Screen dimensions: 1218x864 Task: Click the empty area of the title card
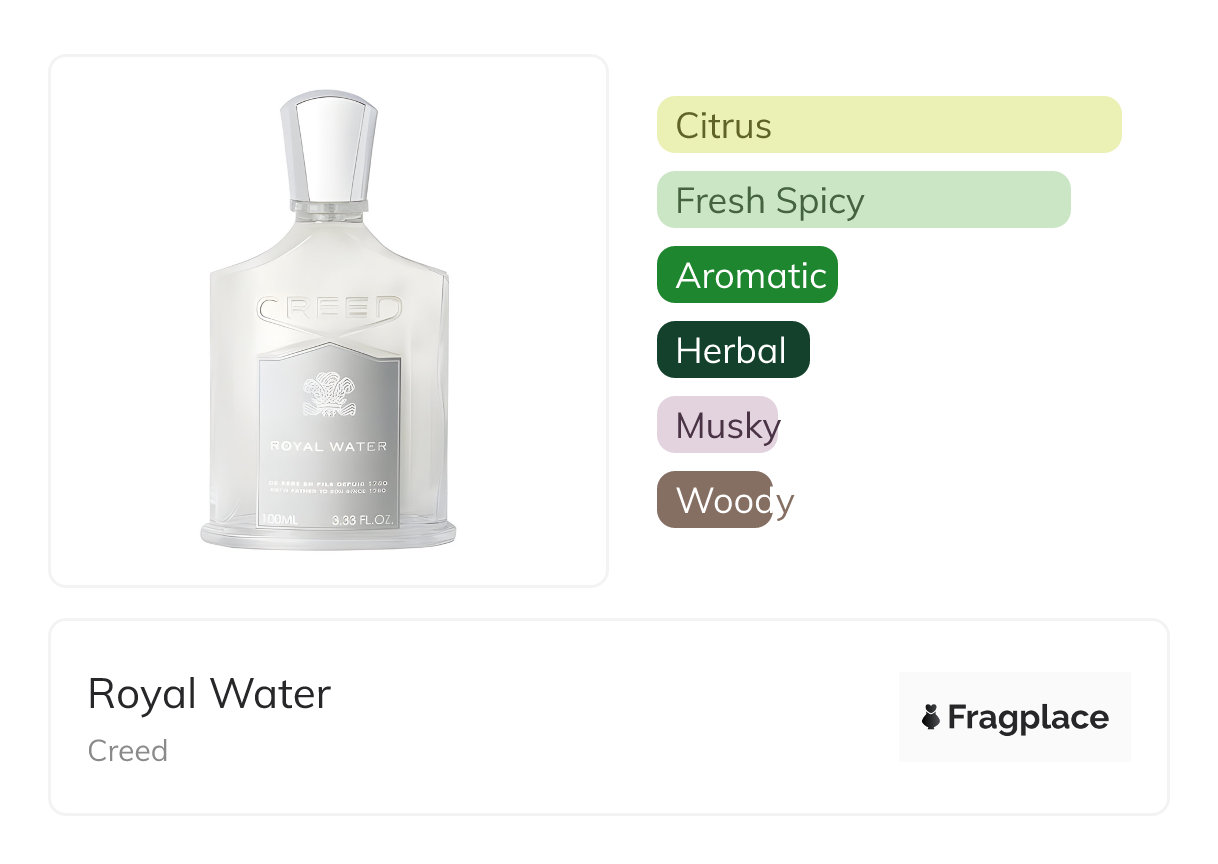click(600, 717)
